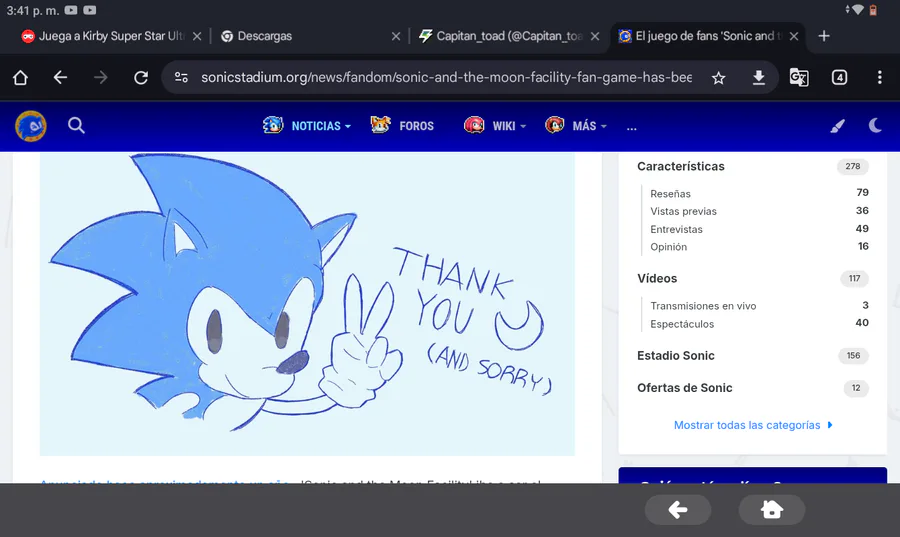Click the 278 count badge for Características
The height and width of the screenshot is (537, 900).
852,166
